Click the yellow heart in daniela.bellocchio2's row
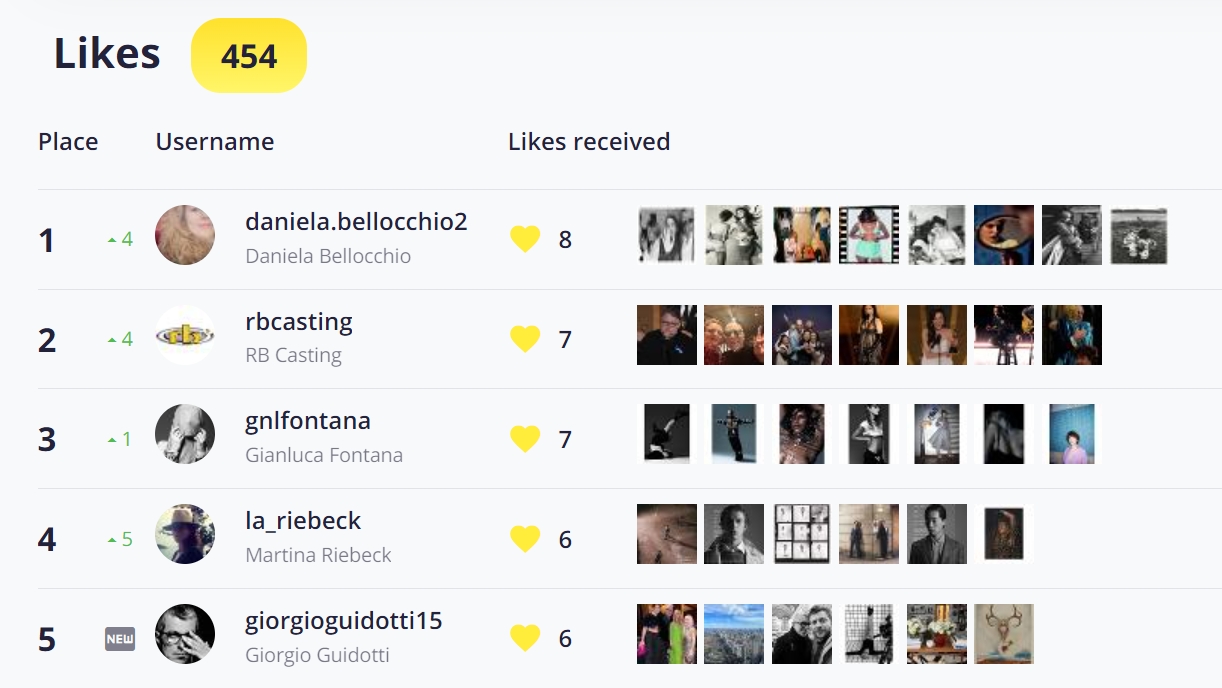Viewport: 1222px width, 688px height. 525,239
